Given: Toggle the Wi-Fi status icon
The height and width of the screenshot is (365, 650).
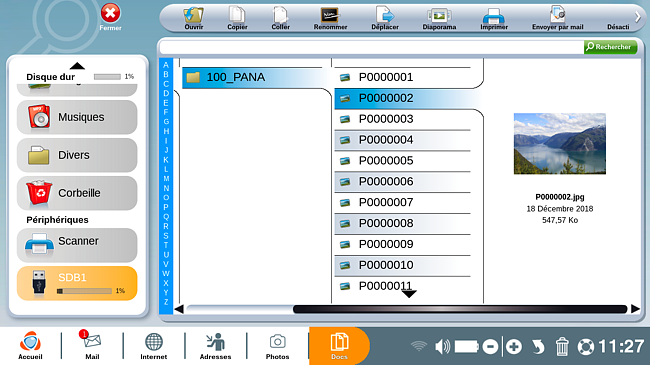Looking at the screenshot, I should (419, 346).
